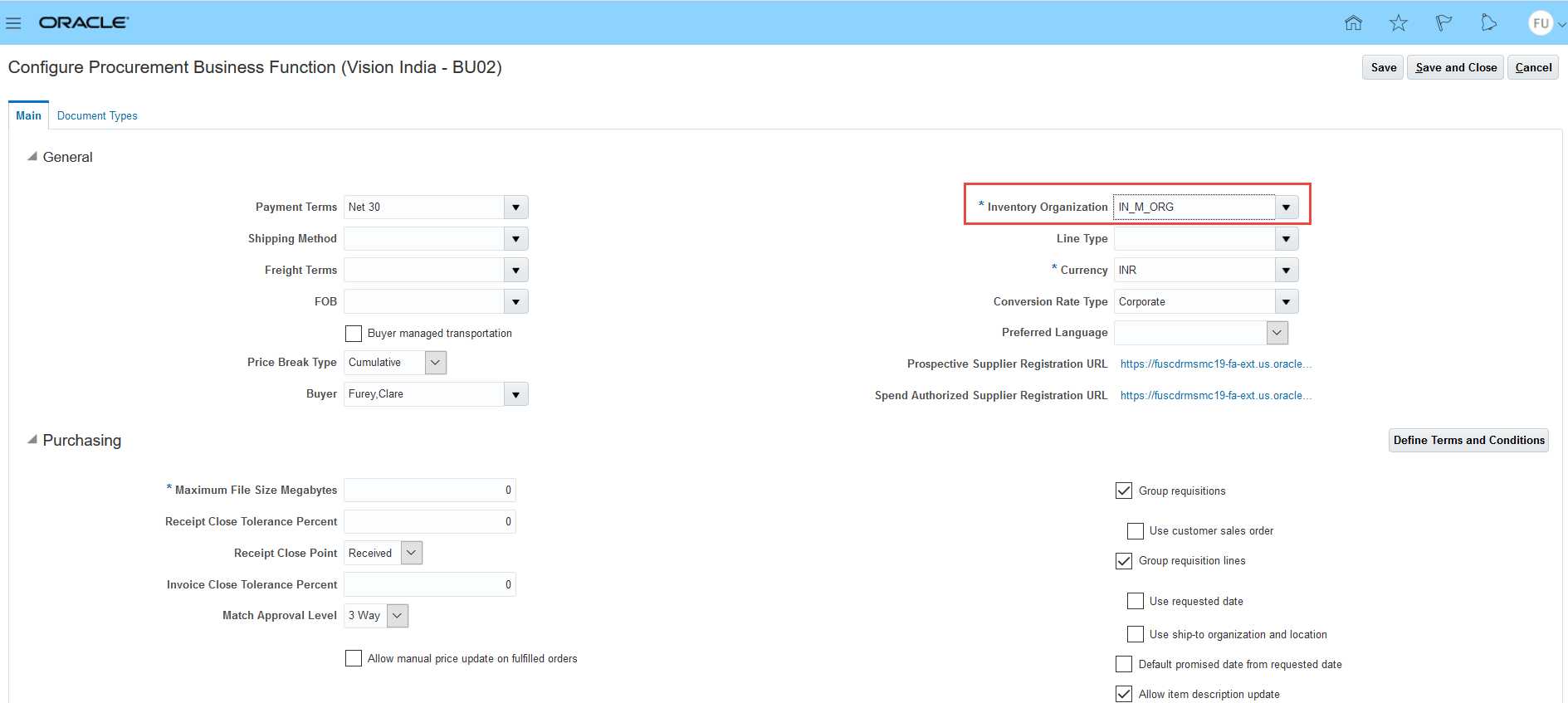The height and width of the screenshot is (703, 1568).
Task: Click the Currency field showing INR
Action: 1194,271
